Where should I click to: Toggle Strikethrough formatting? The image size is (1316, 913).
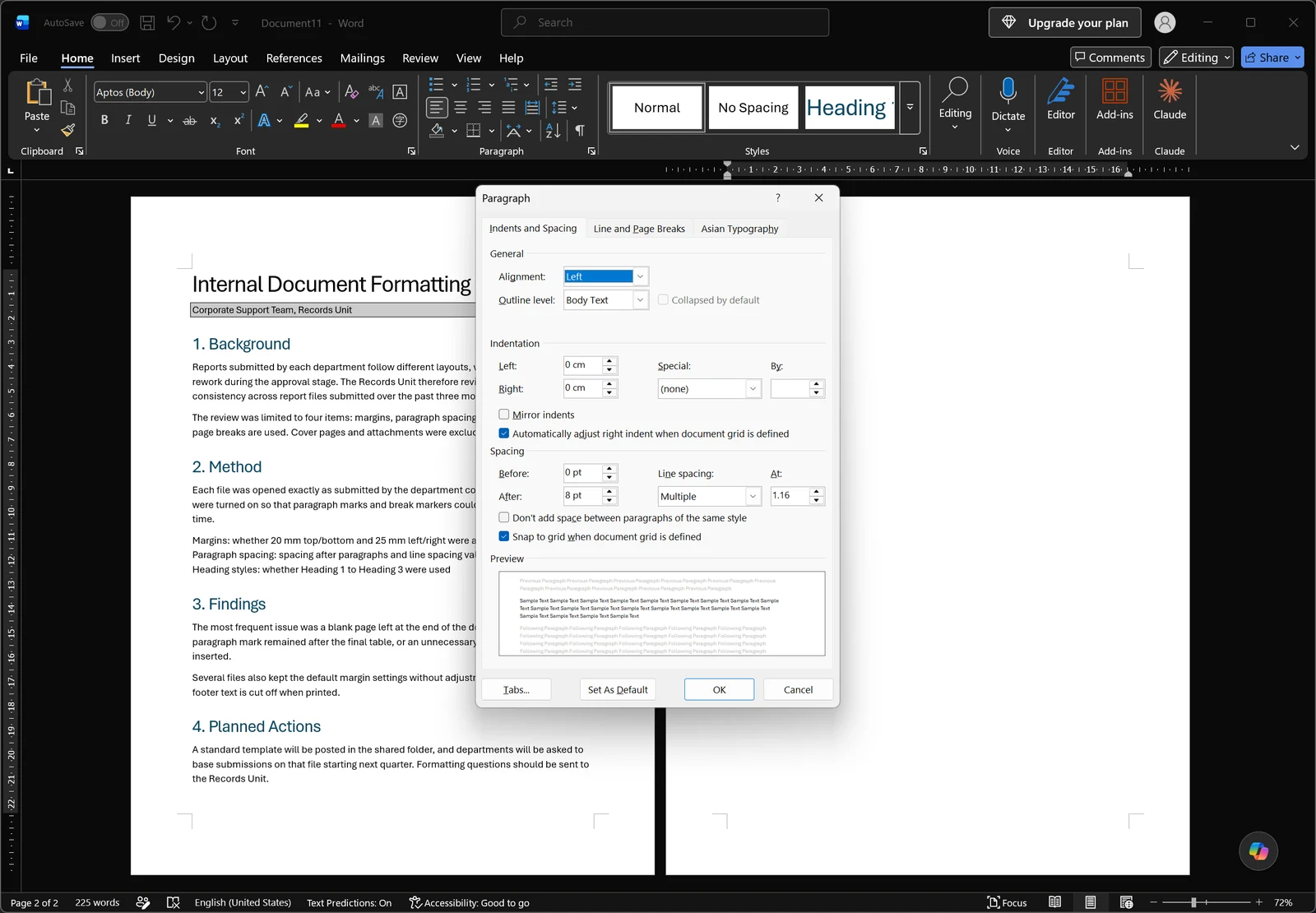(189, 120)
